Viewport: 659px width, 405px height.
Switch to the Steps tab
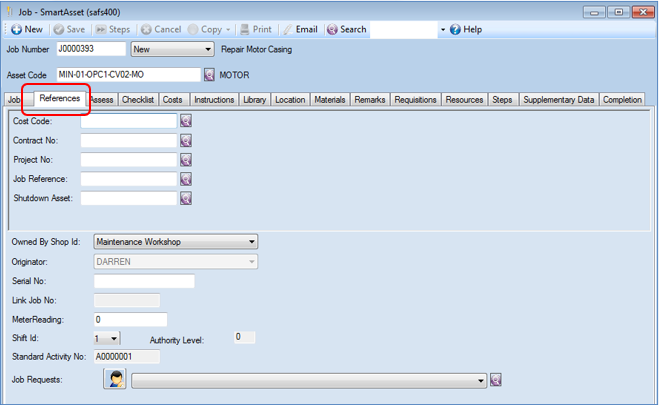502,100
